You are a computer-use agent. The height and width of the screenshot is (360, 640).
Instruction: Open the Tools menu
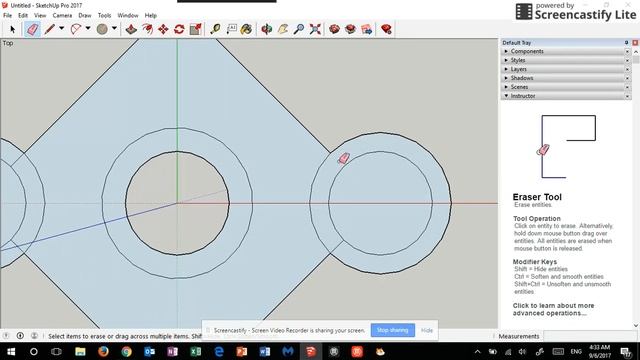(x=104, y=16)
